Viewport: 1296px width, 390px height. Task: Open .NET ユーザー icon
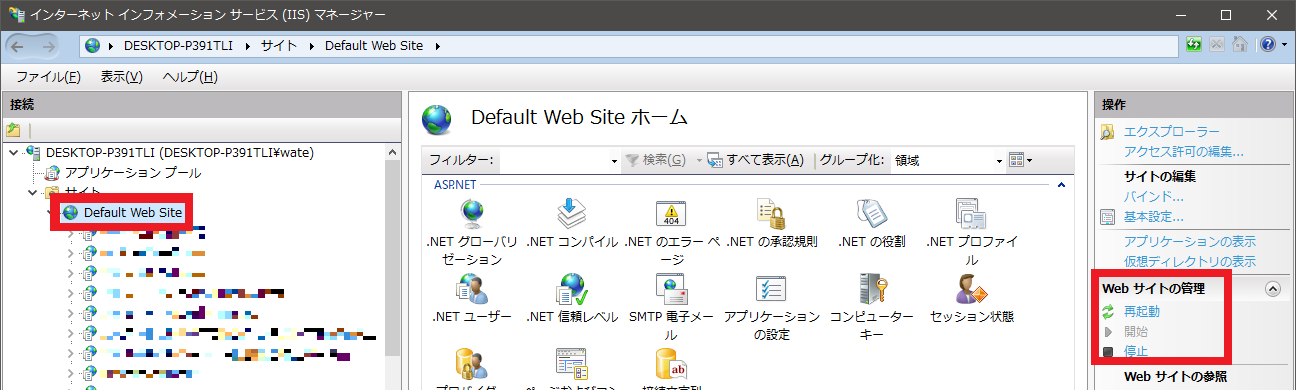pyautogui.click(x=470, y=288)
